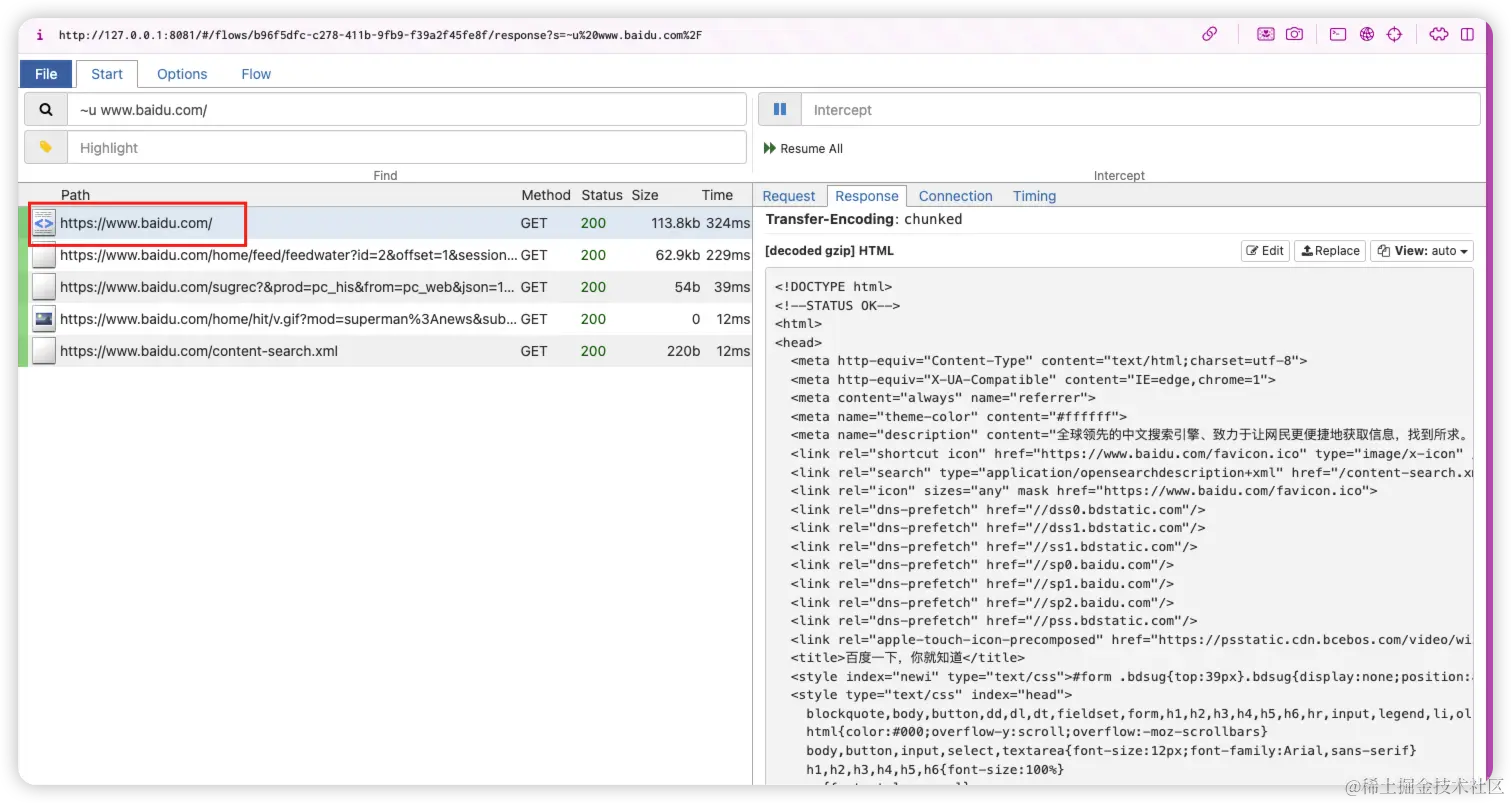This screenshot has height=803, width=1511.
Task: Select the content-search.xml flow row
Action: (x=385, y=351)
